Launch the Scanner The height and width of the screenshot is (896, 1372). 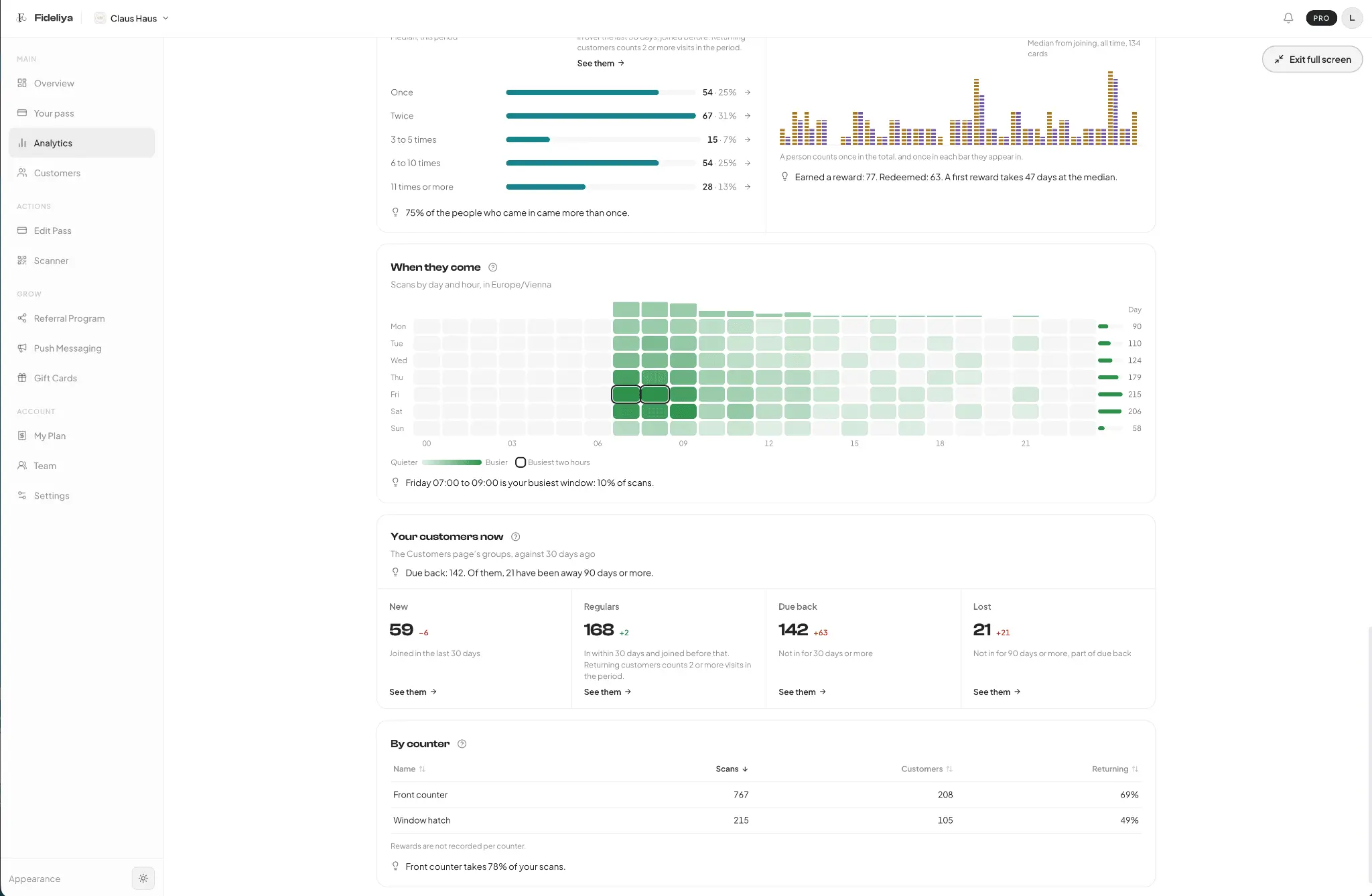click(x=82, y=261)
